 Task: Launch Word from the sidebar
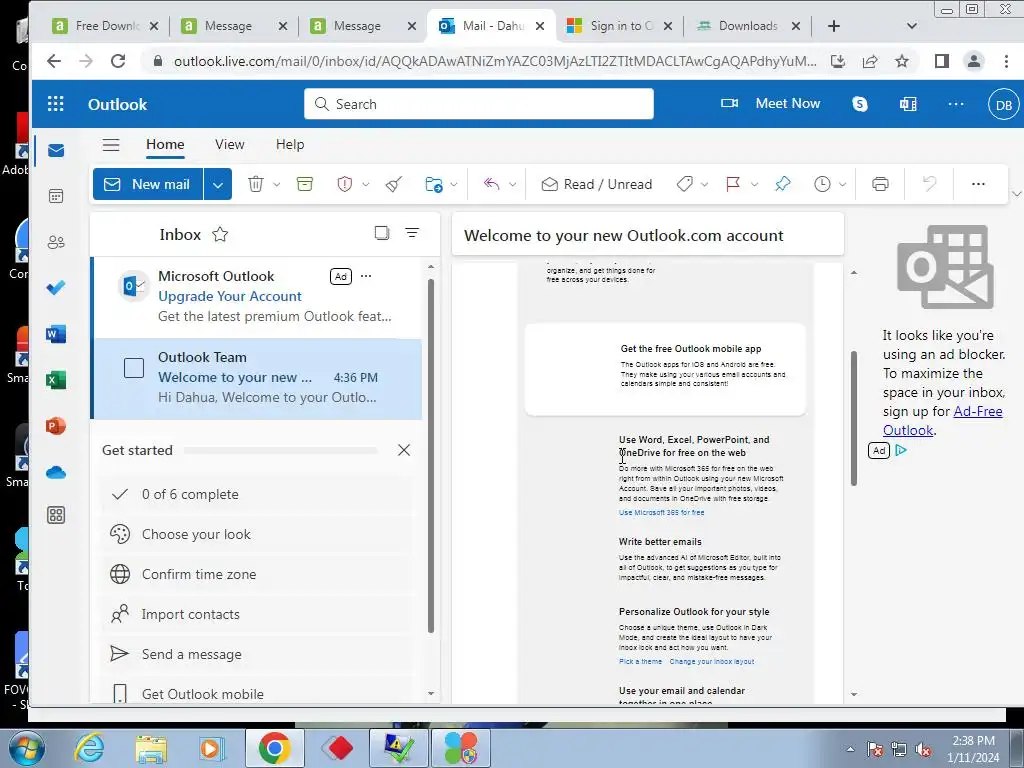[56, 334]
